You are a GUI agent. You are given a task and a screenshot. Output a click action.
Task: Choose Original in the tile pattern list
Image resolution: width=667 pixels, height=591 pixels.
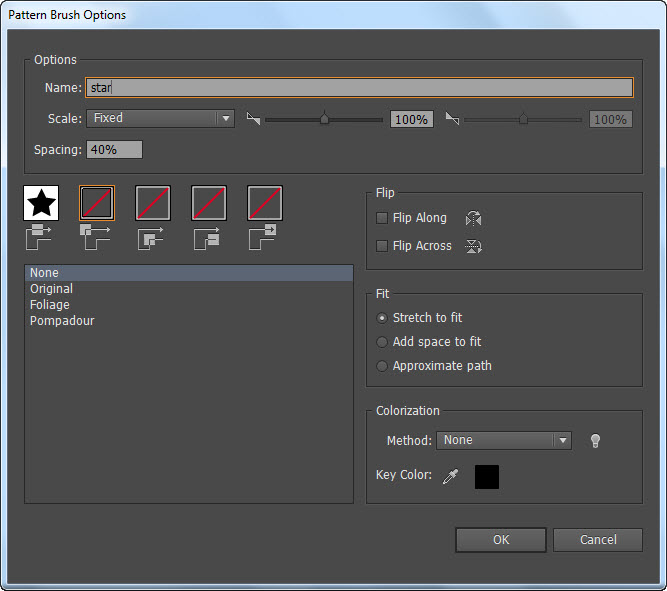(189, 289)
